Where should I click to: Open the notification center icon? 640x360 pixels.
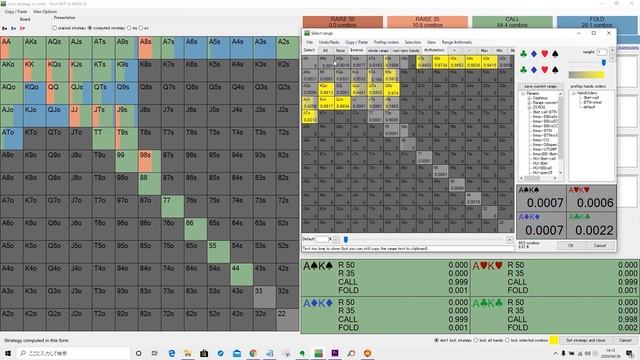pyautogui.click(x=630, y=353)
